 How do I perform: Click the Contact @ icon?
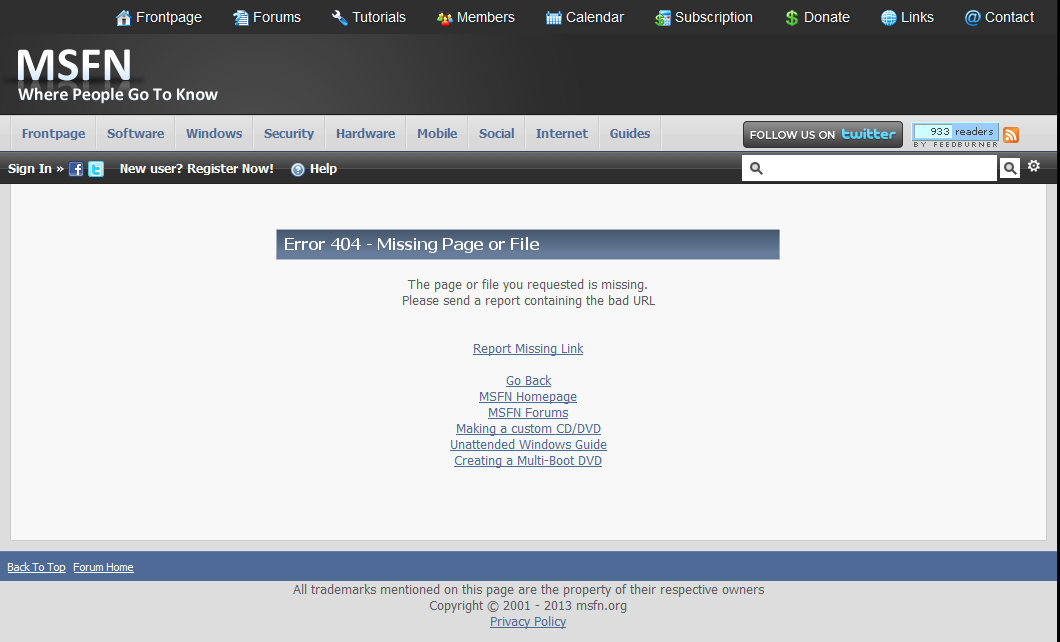(x=972, y=18)
